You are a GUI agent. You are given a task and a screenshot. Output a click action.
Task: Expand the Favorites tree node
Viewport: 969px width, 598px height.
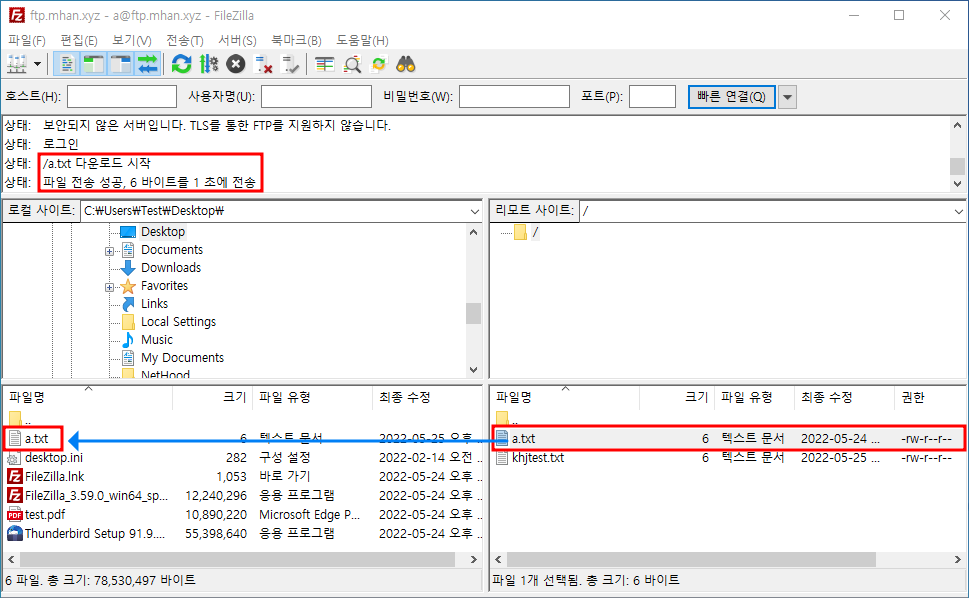[109, 287]
